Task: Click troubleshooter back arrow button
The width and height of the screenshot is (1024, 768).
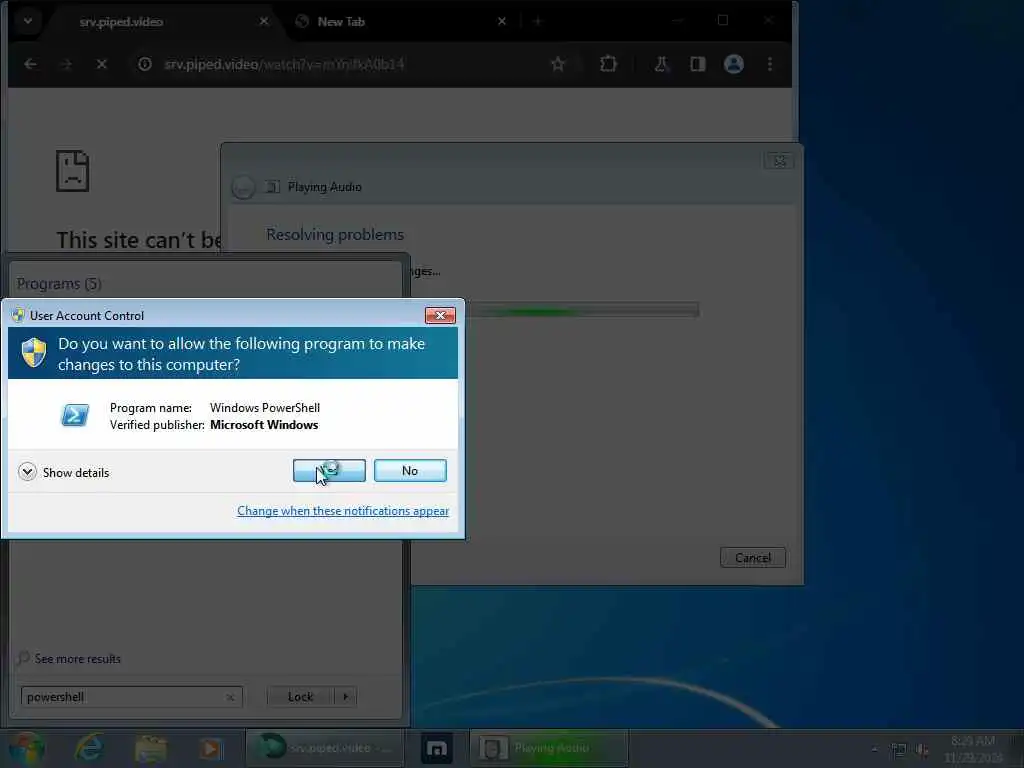Action: click(x=243, y=187)
